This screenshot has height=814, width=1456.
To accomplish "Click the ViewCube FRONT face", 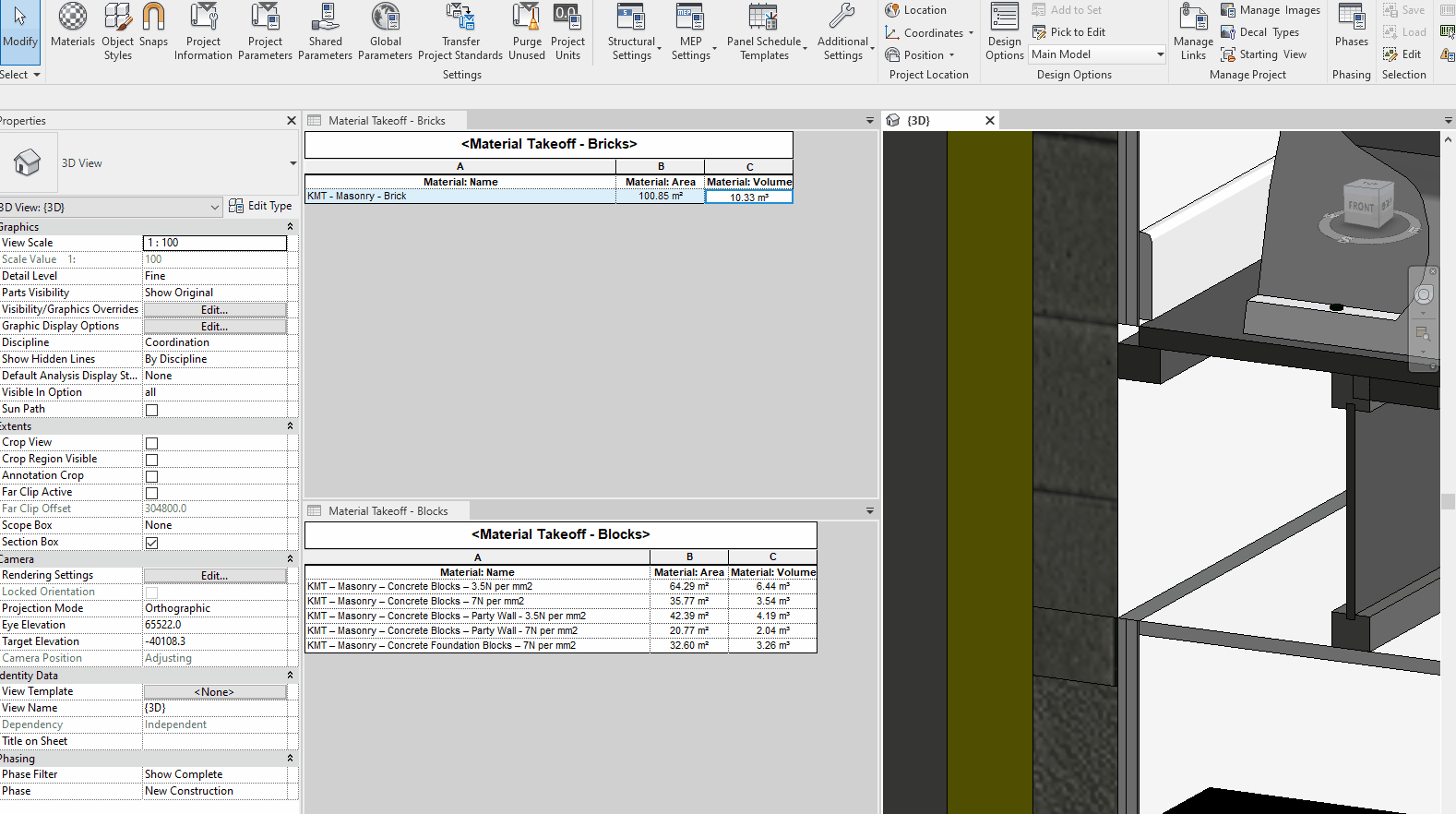I will point(1361,206).
